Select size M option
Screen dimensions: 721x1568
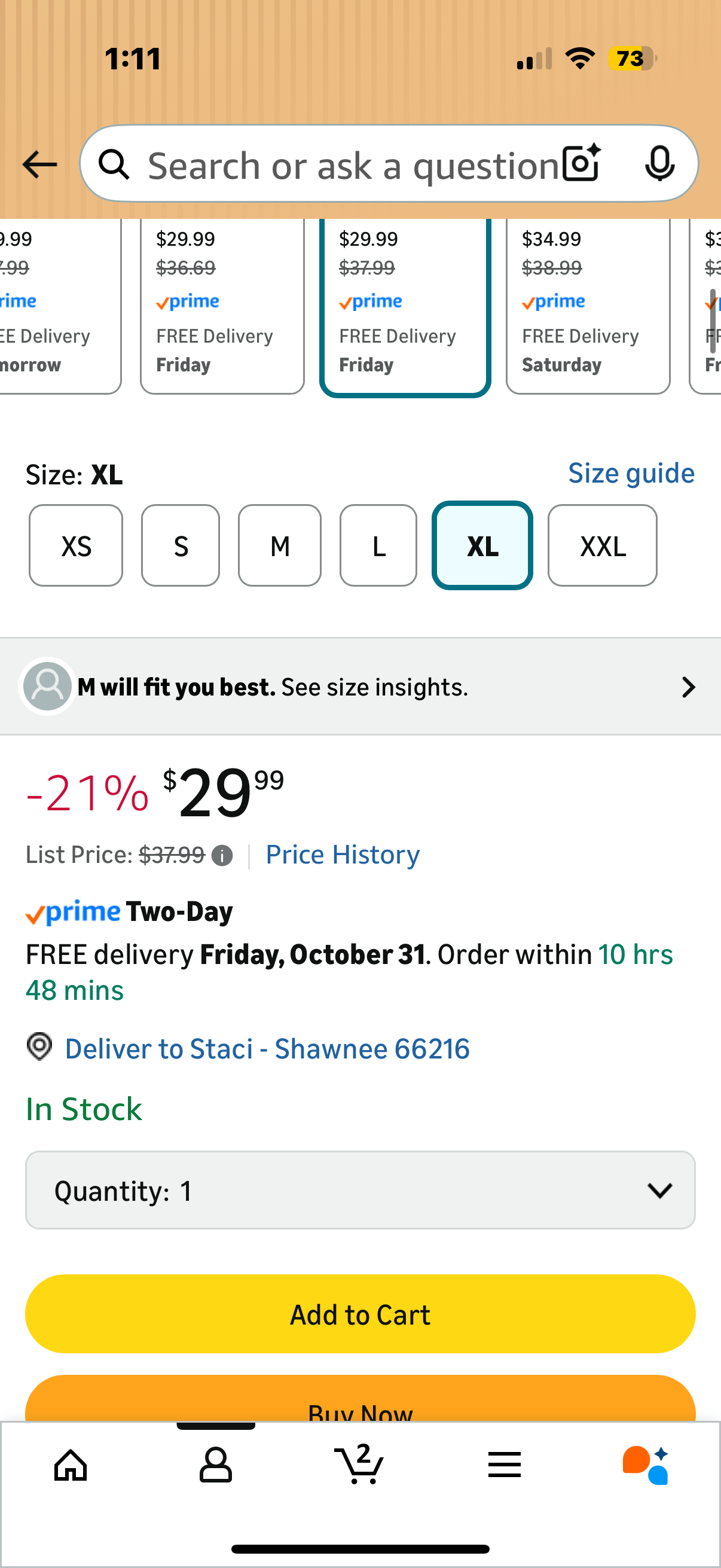click(x=280, y=545)
